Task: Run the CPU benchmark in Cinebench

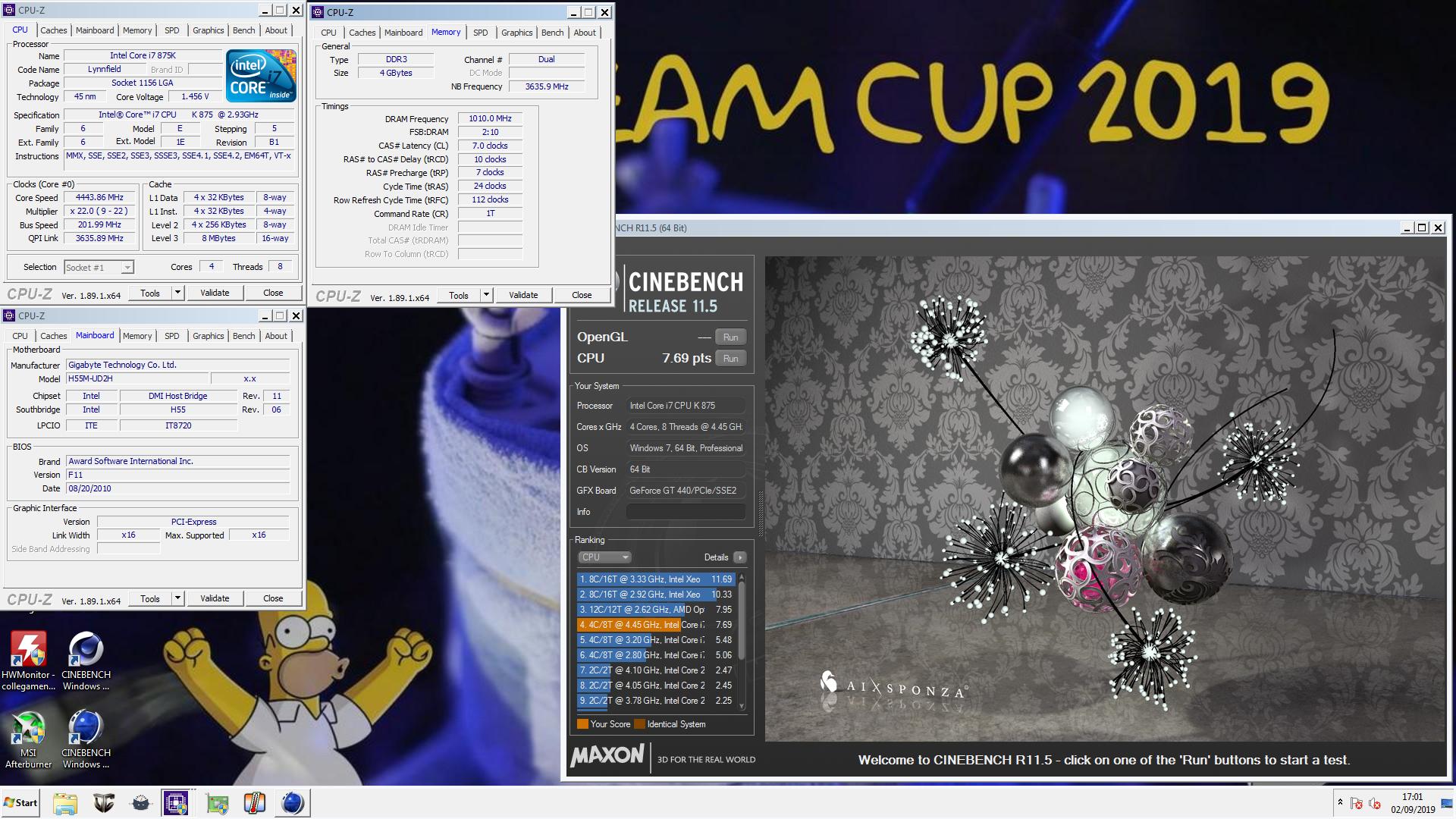Action: (x=730, y=359)
